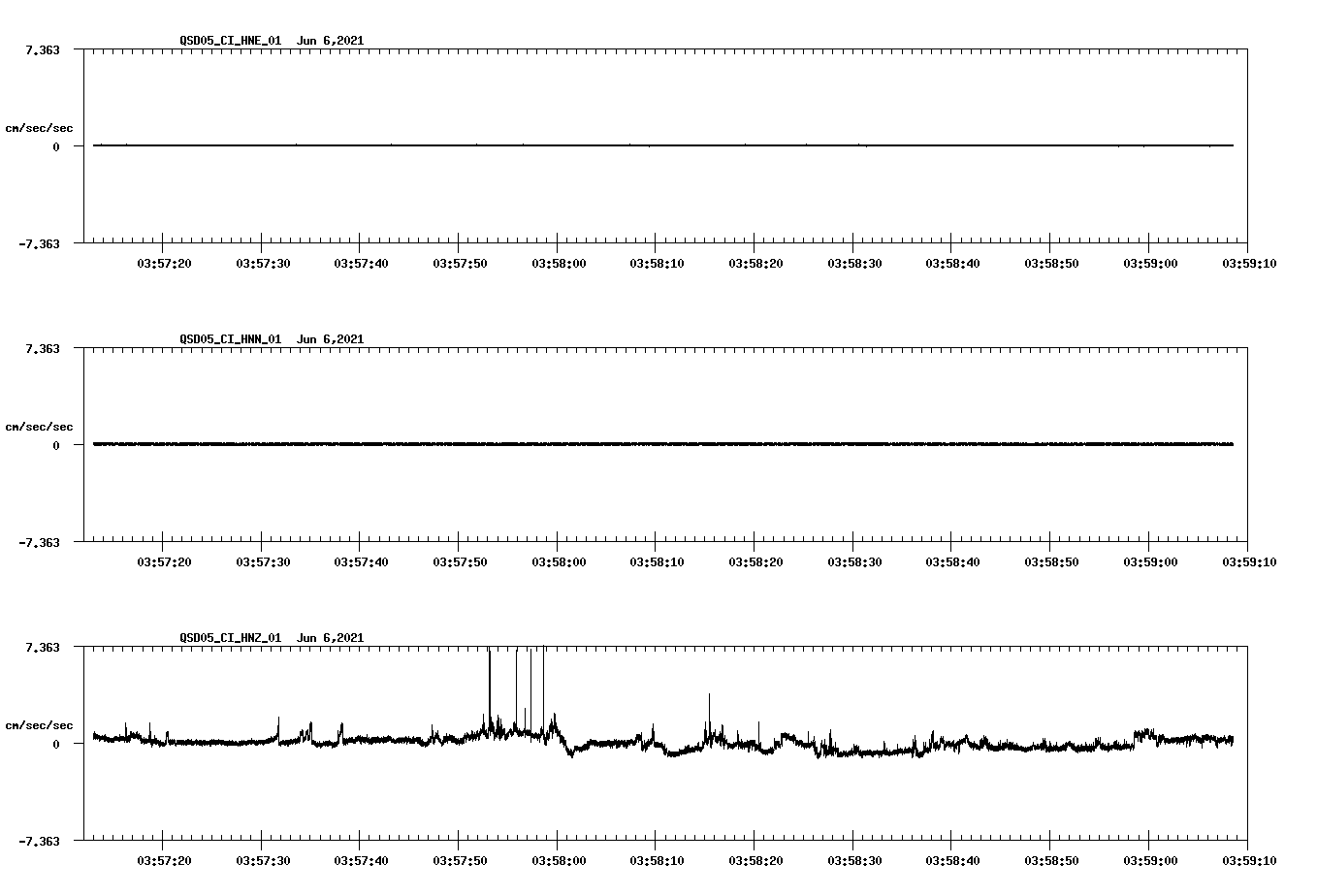Click 03:58:30 time label under HNN plot
1317x896 pixels.
click(853, 562)
